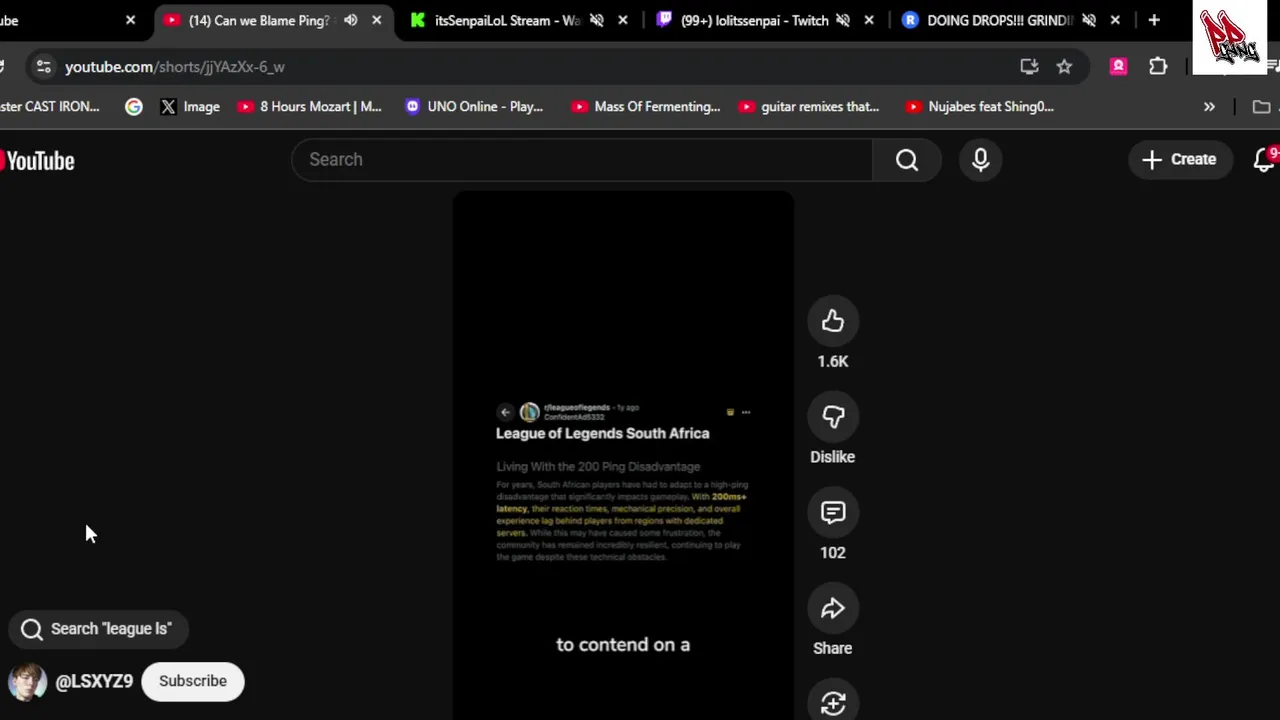Open the 8 Hours Mozart bookmark
The image size is (1280, 720).
click(x=310, y=107)
